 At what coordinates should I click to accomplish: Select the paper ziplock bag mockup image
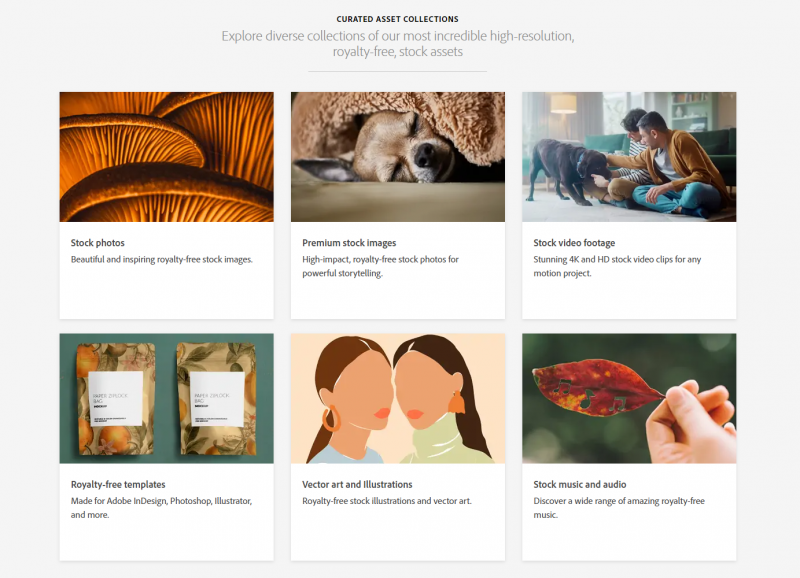(166, 398)
